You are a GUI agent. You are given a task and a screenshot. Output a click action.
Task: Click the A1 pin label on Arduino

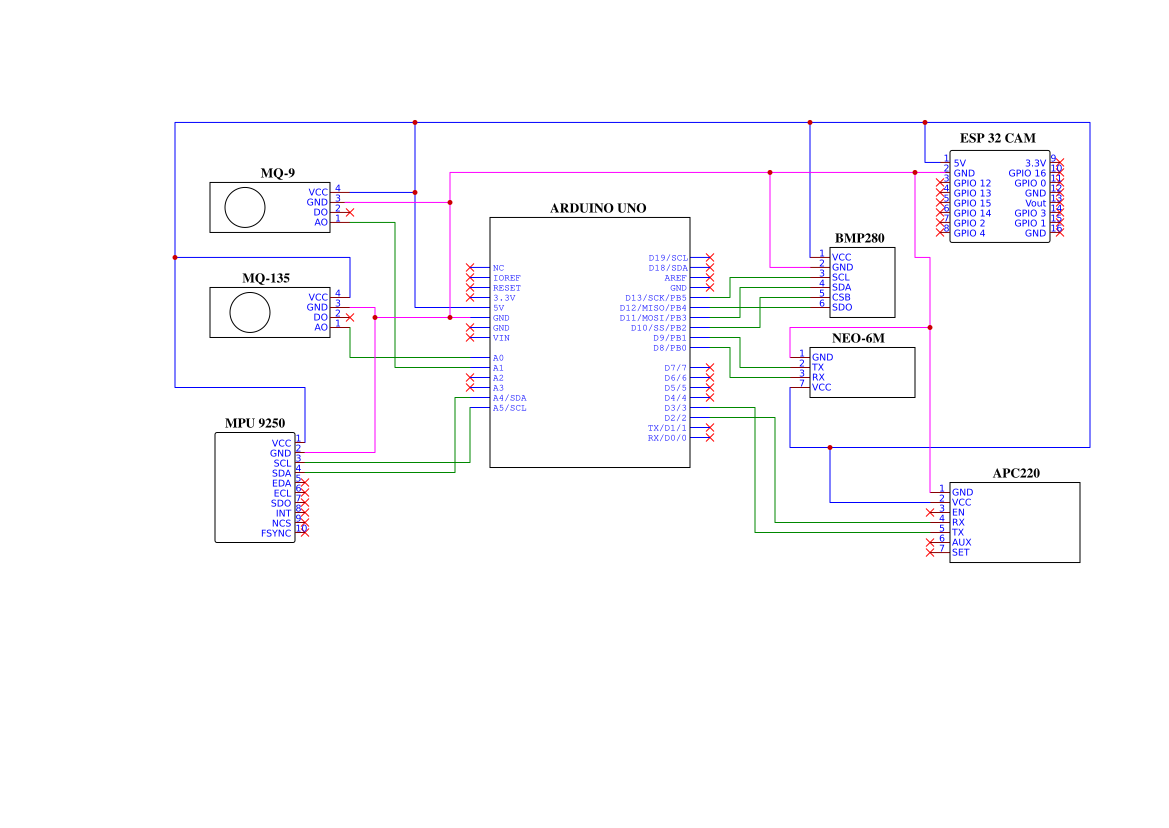pyautogui.click(x=498, y=368)
